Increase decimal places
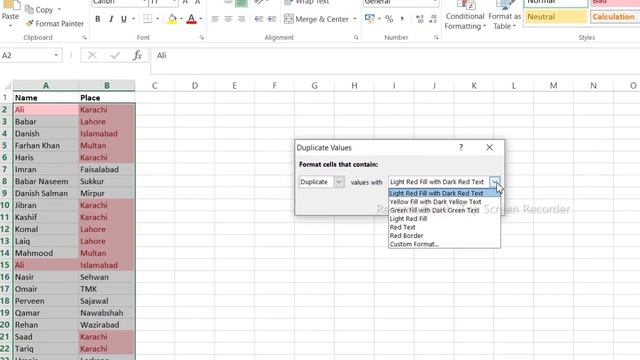Image resolution: width=640 pixels, height=360 pixels. (420, 19)
